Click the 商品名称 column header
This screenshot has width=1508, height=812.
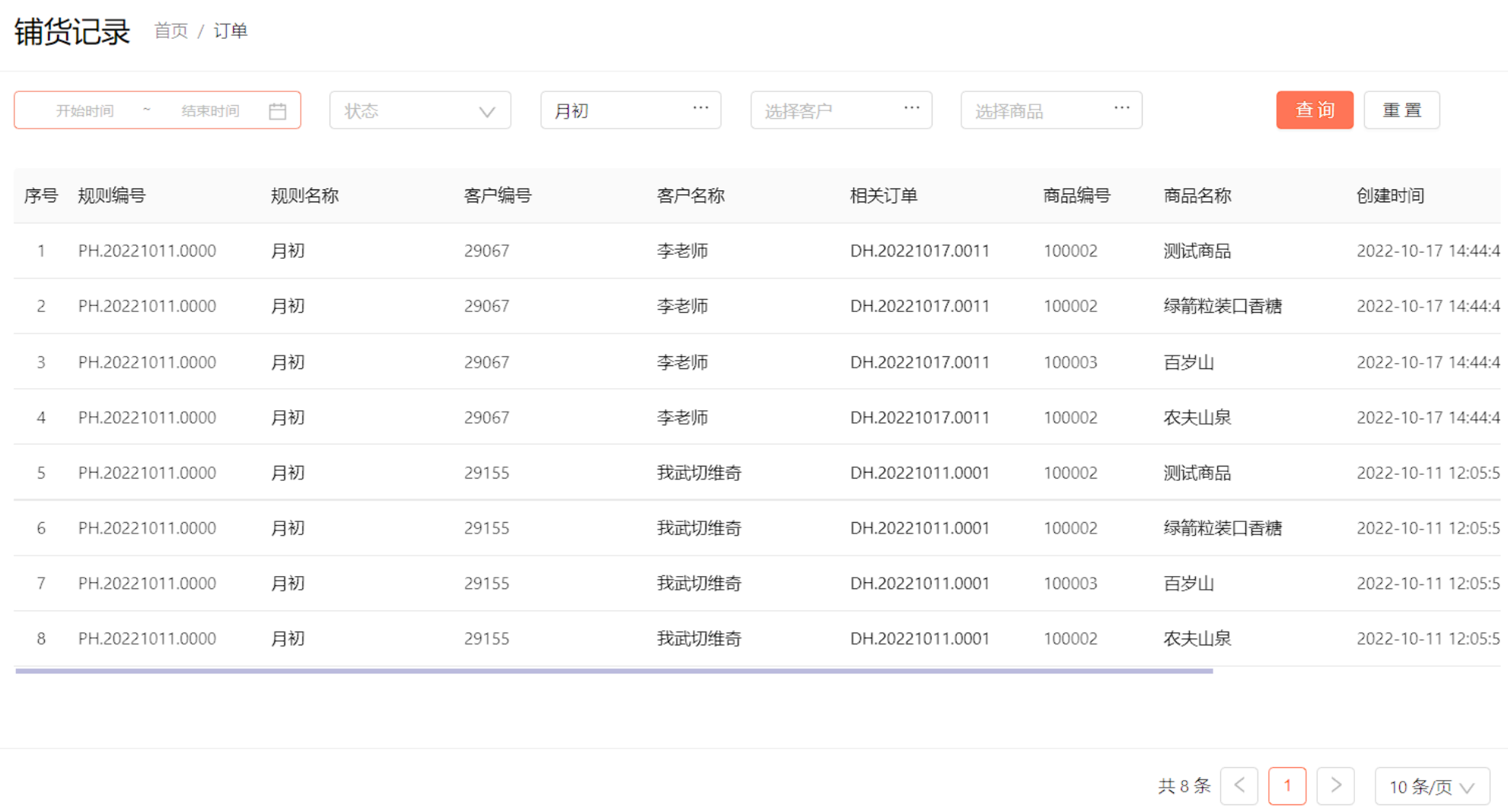[1197, 196]
